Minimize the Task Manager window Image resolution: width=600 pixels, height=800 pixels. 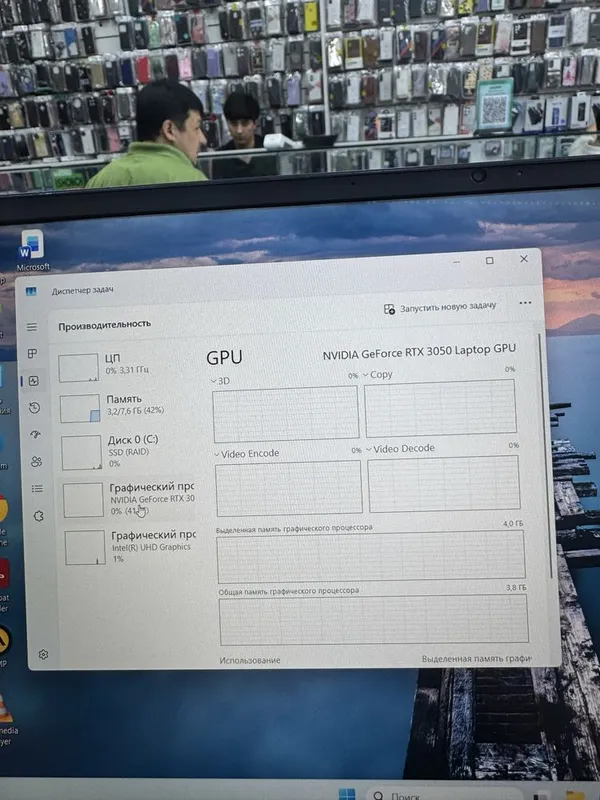456,262
